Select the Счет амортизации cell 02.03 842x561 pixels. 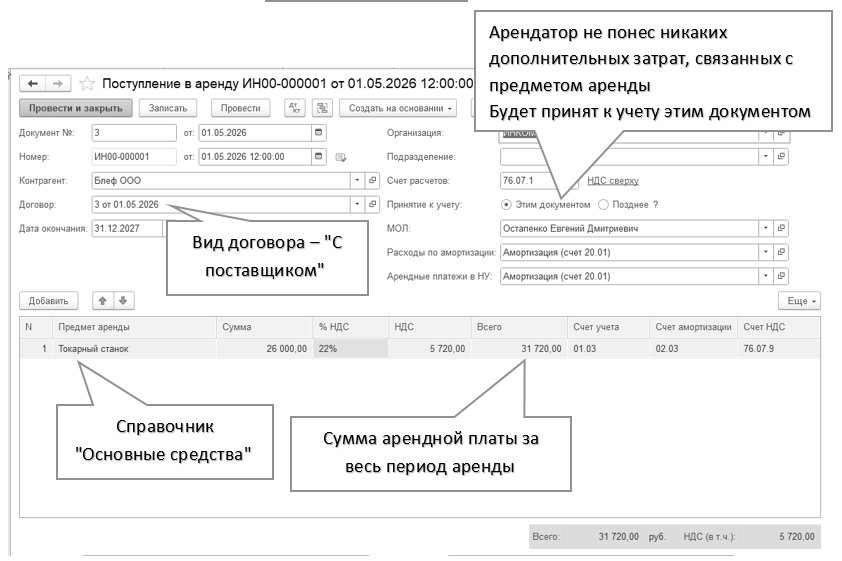pos(694,349)
